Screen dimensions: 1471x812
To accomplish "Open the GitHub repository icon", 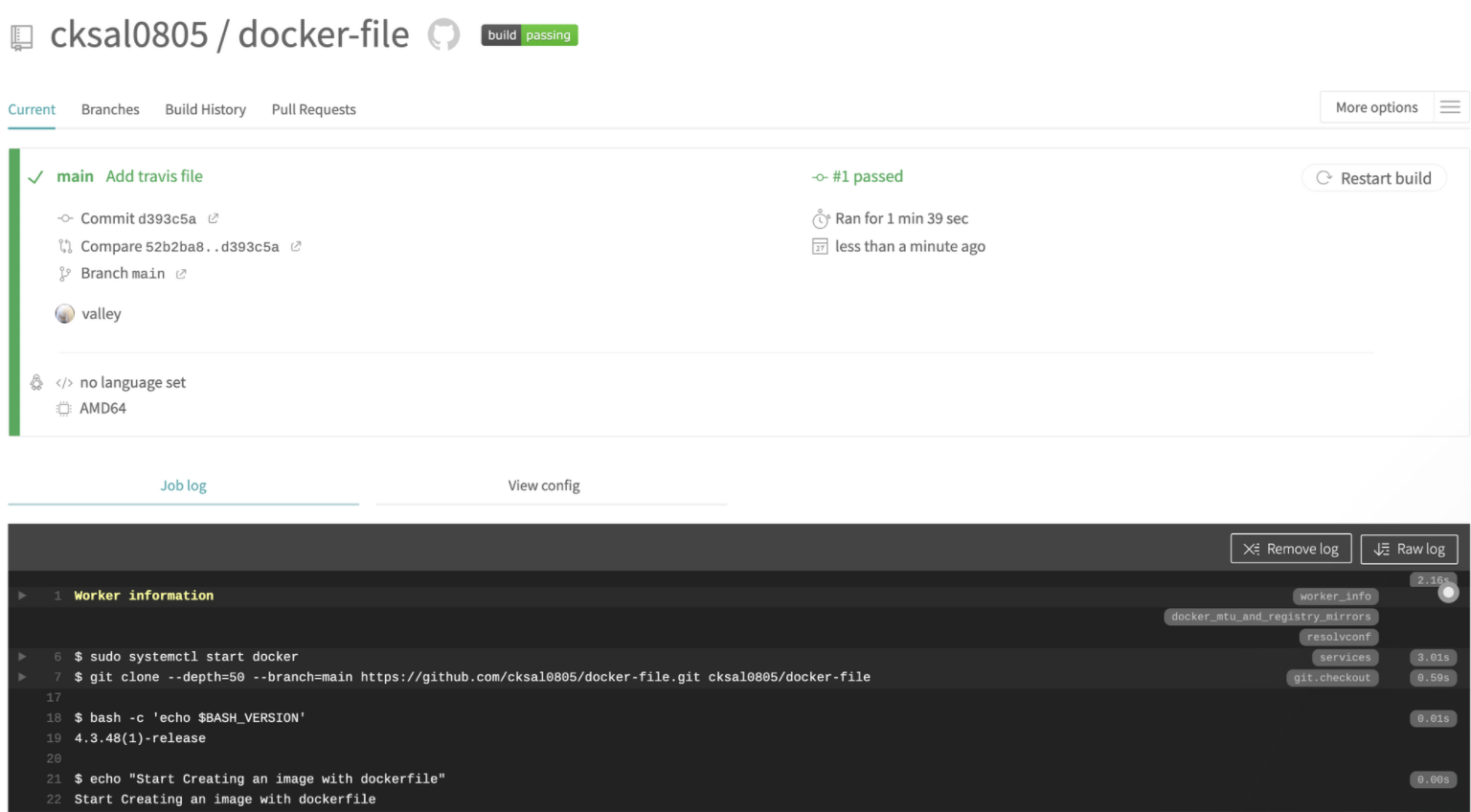I will pos(443,35).
